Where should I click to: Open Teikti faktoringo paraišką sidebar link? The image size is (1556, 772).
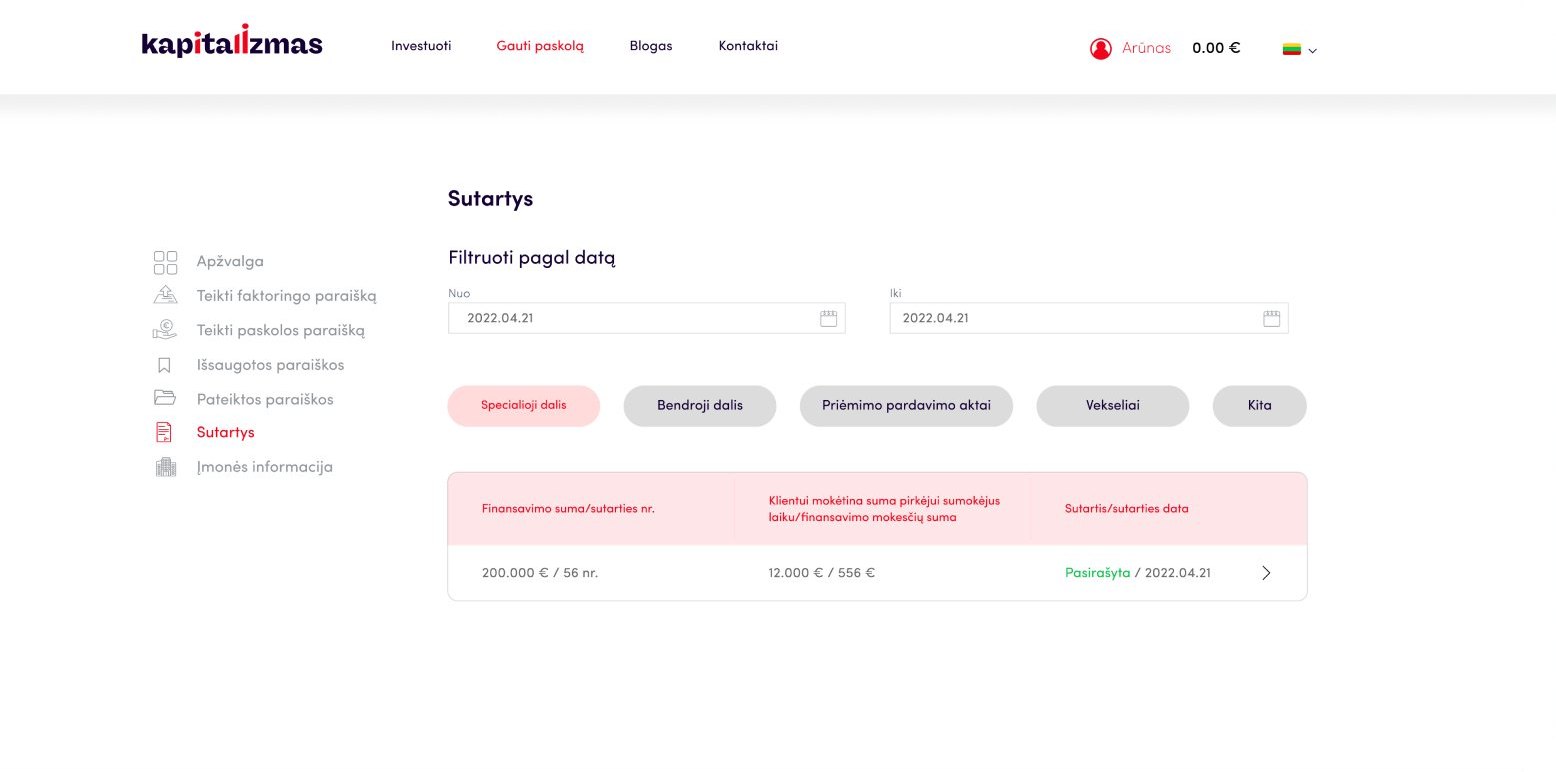click(x=287, y=296)
